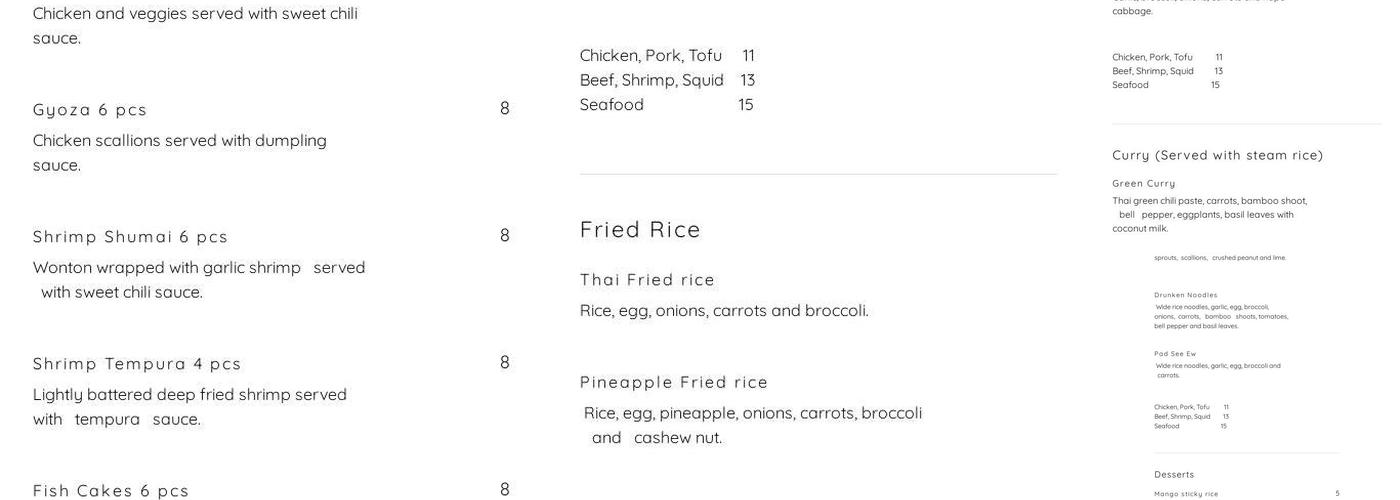Select the Fish Cakes 6 pcs title
This screenshot has height=500, width=1400.
pyautogui.click(x=111, y=490)
